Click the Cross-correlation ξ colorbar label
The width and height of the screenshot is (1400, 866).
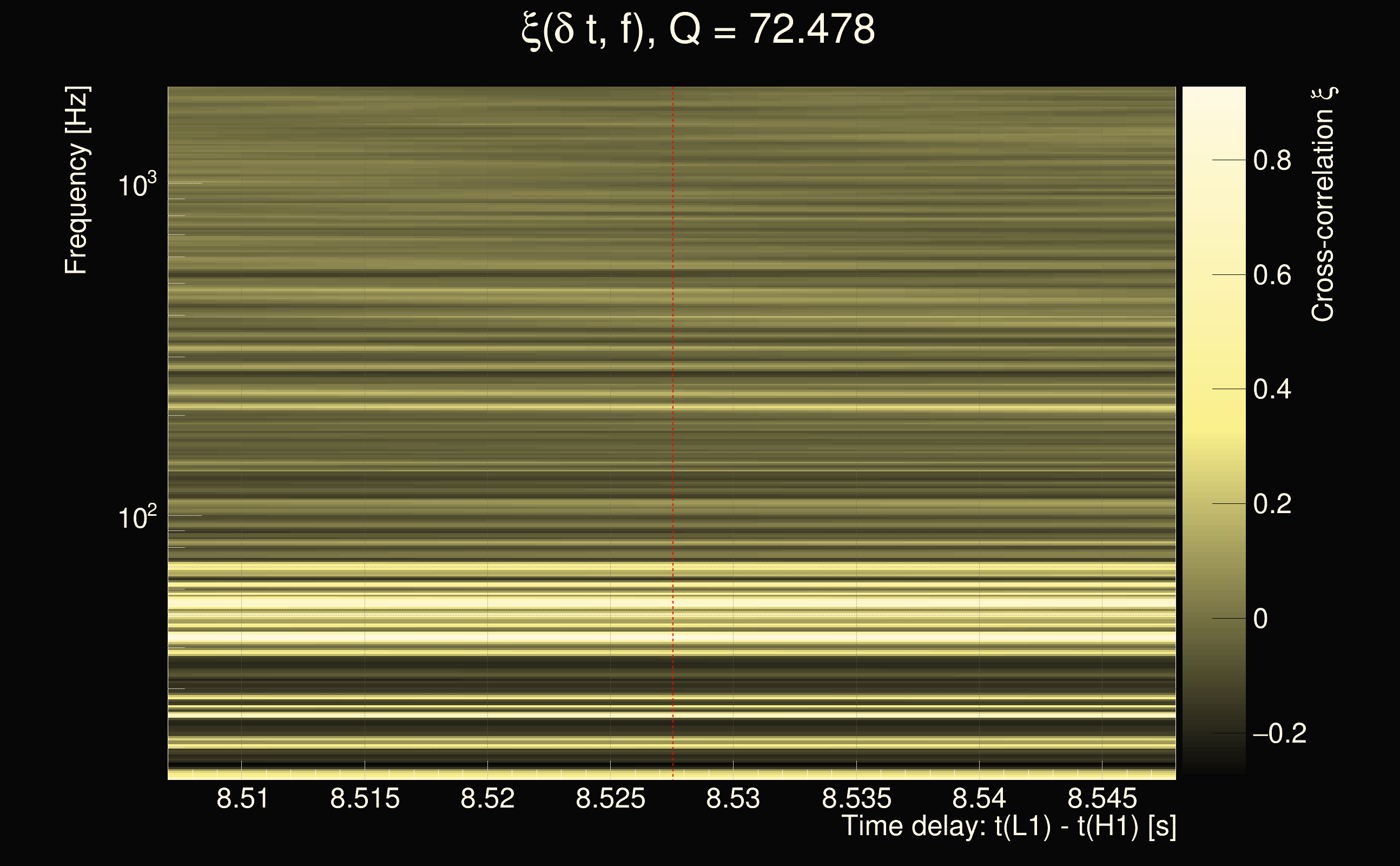click(1323, 205)
